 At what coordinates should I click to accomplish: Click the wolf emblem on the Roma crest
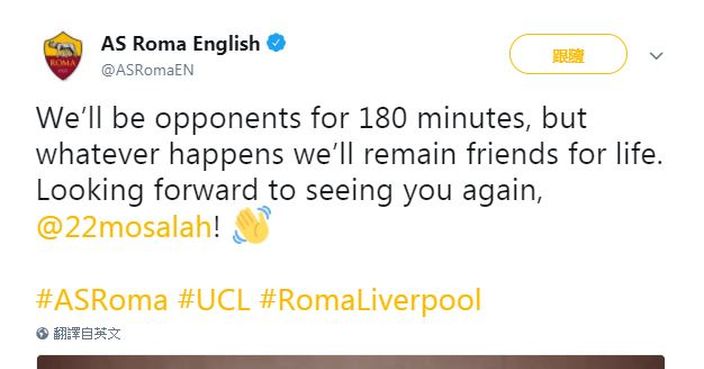click(x=63, y=48)
